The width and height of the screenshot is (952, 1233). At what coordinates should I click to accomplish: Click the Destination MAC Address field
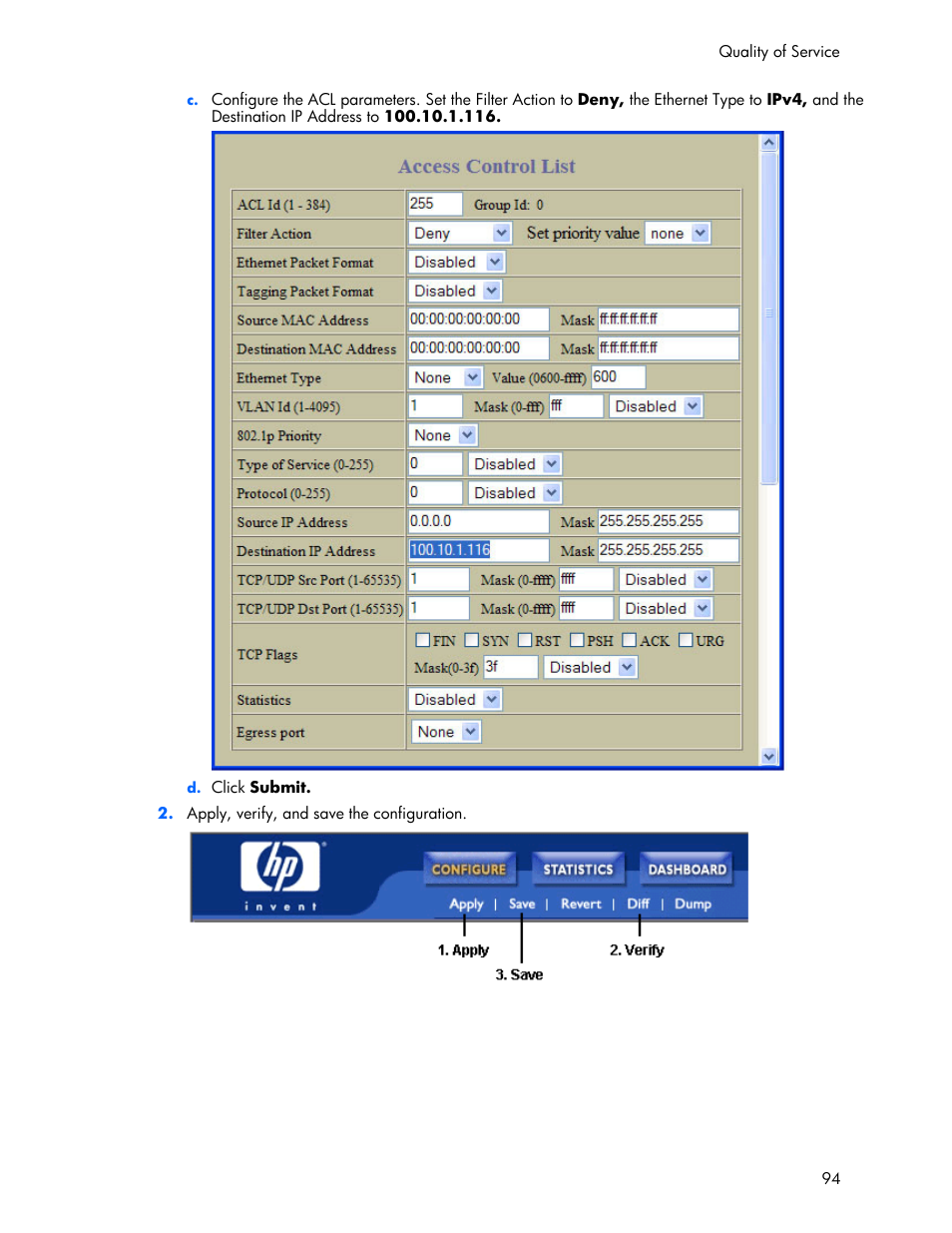point(479,348)
